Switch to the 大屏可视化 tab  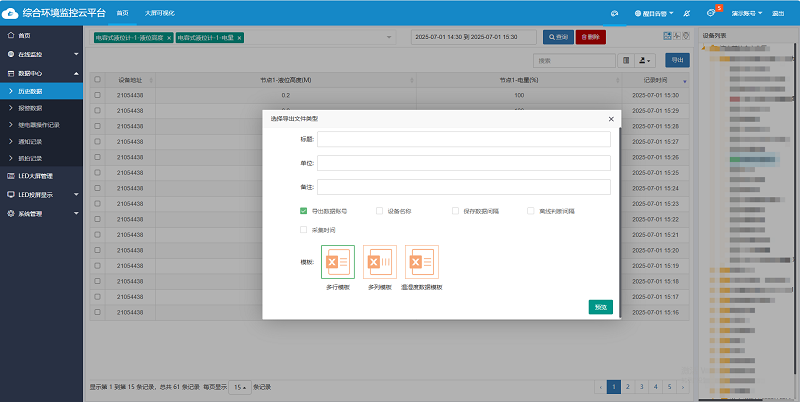pos(158,13)
